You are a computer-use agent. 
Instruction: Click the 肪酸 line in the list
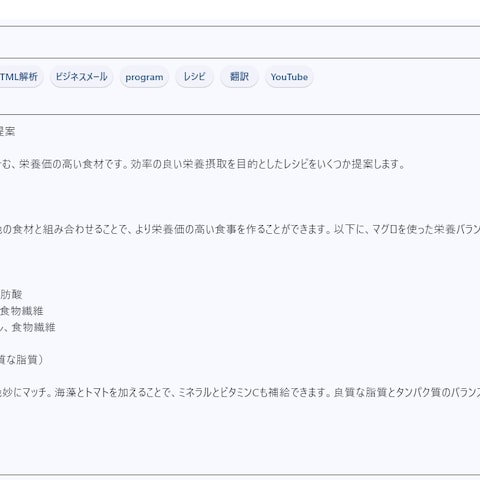point(11,294)
